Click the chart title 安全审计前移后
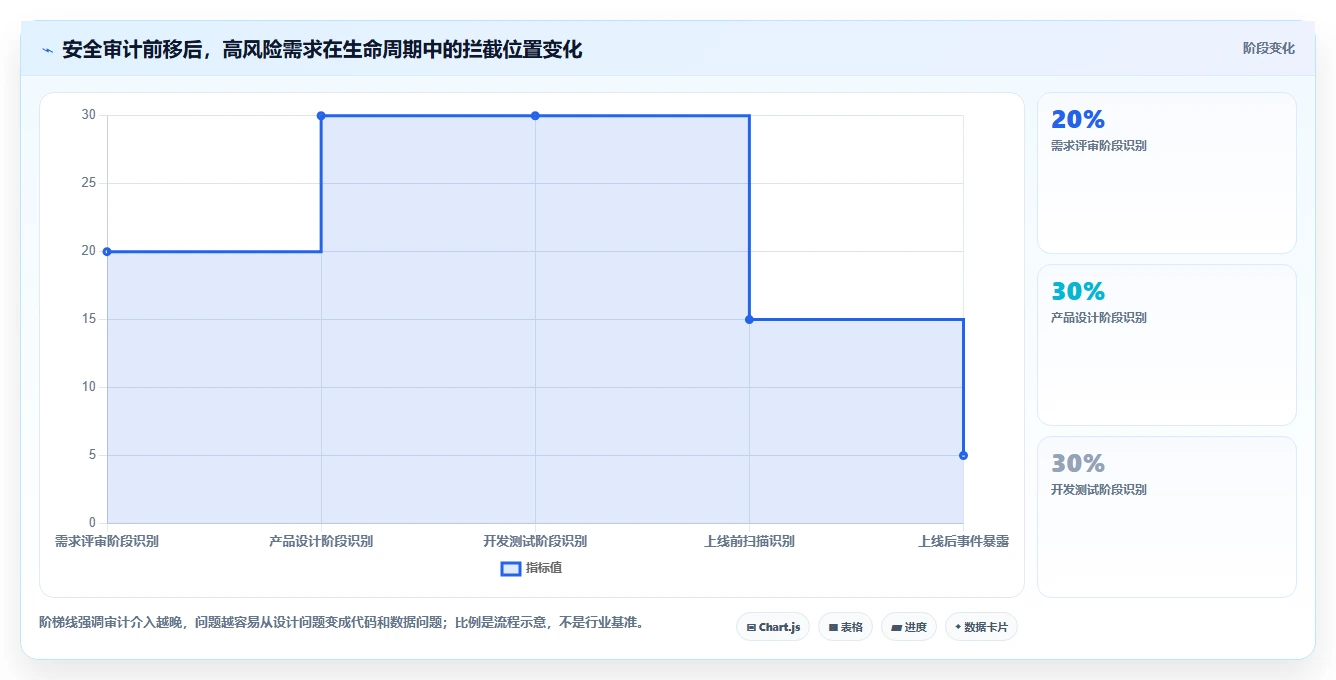This screenshot has width=1336, height=680. (x=322, y=49)
